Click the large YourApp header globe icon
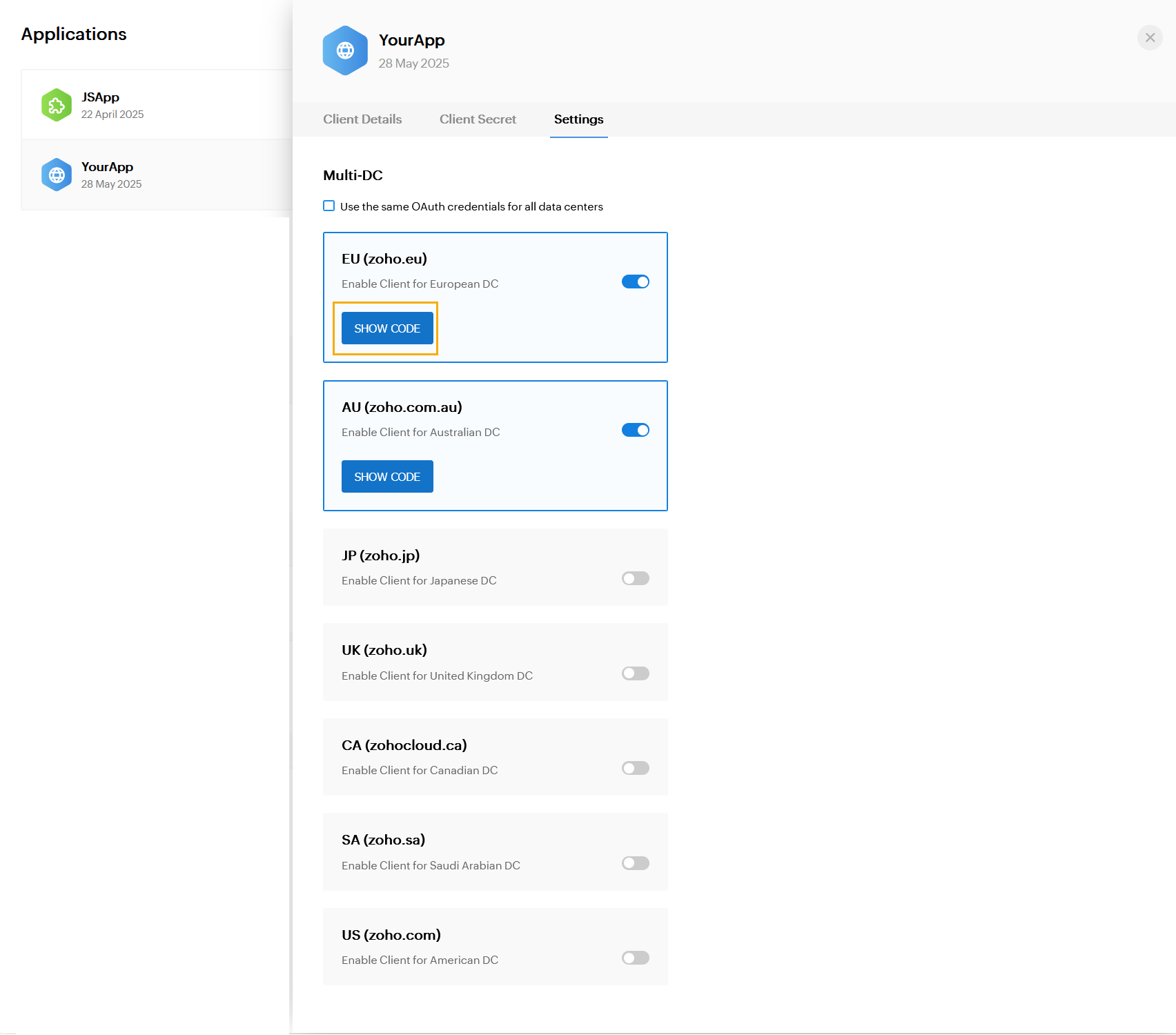Screen dimensions: 1176x1035 click(x=345, y=50)
